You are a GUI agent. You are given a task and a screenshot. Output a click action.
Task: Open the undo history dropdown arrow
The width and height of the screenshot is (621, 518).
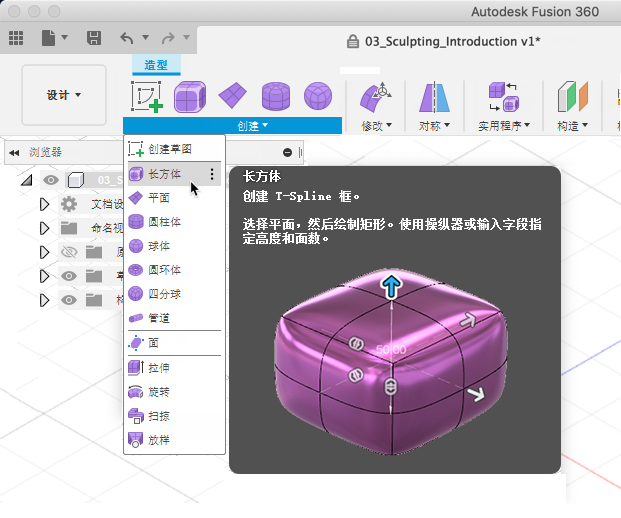(145, 37)
